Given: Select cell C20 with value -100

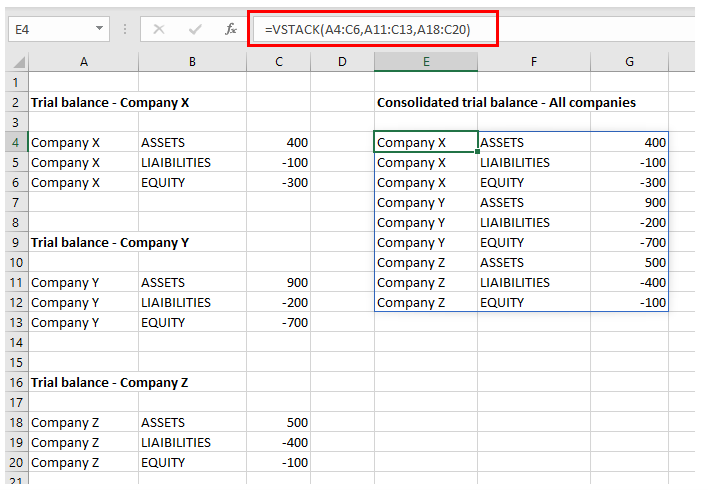Looking at the screenshot, I should coord(279,462).
